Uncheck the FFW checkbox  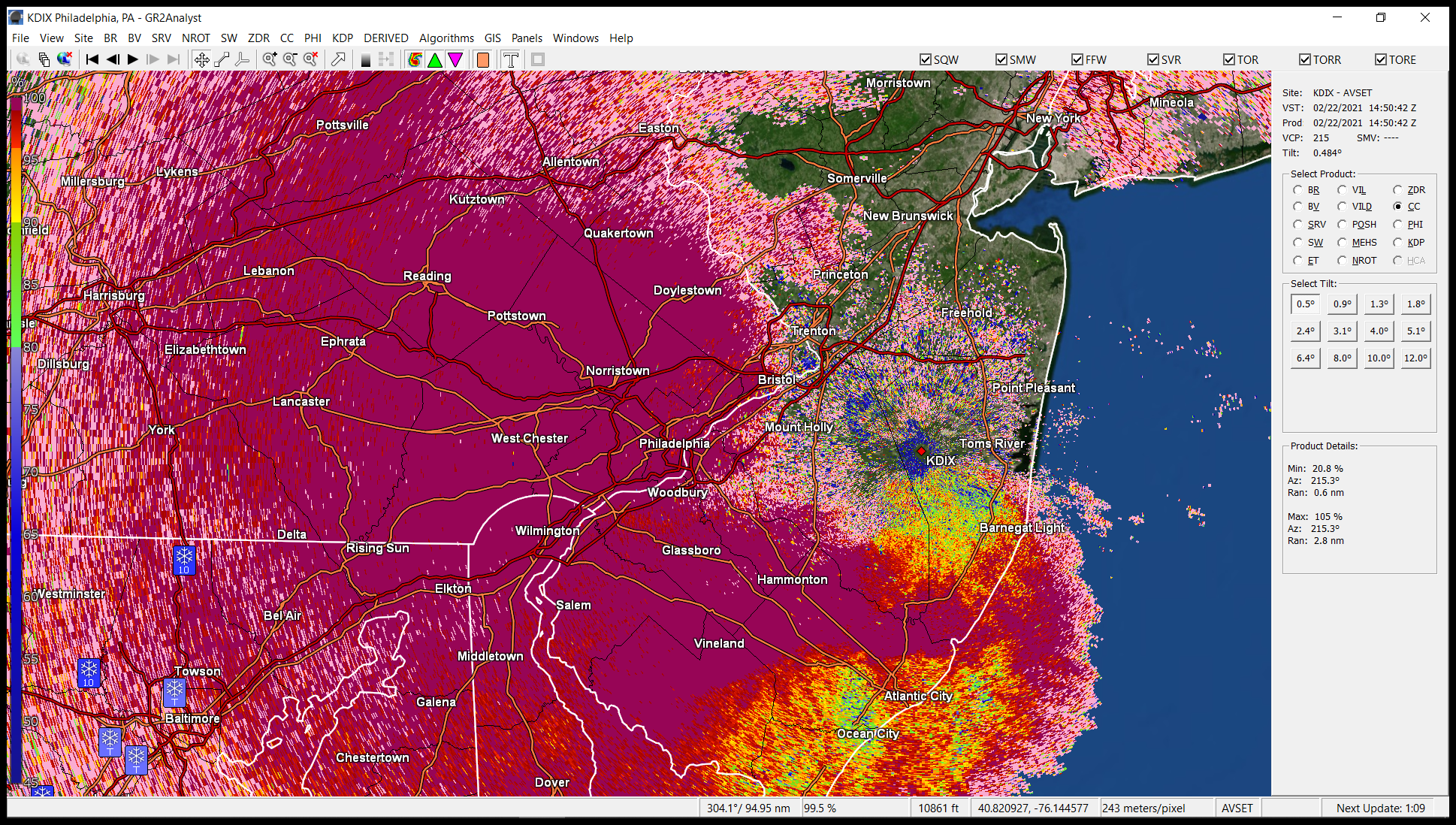coord(1077,59)
